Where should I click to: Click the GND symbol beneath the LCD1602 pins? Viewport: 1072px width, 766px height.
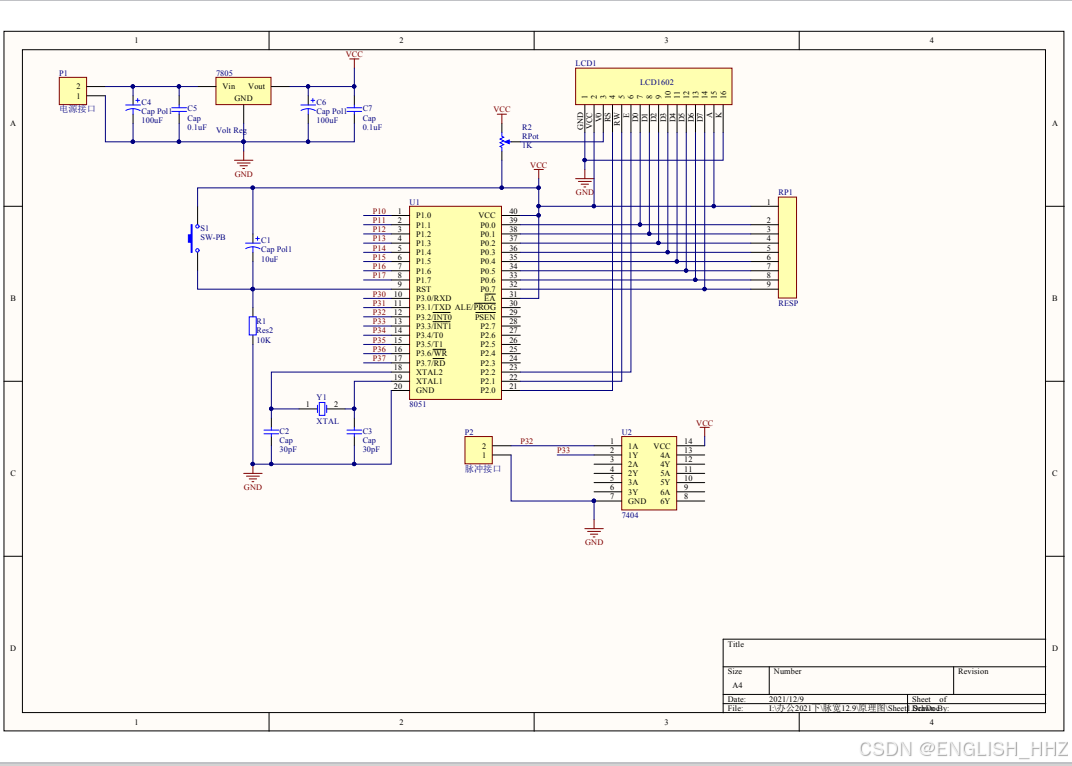coord(585,183)
